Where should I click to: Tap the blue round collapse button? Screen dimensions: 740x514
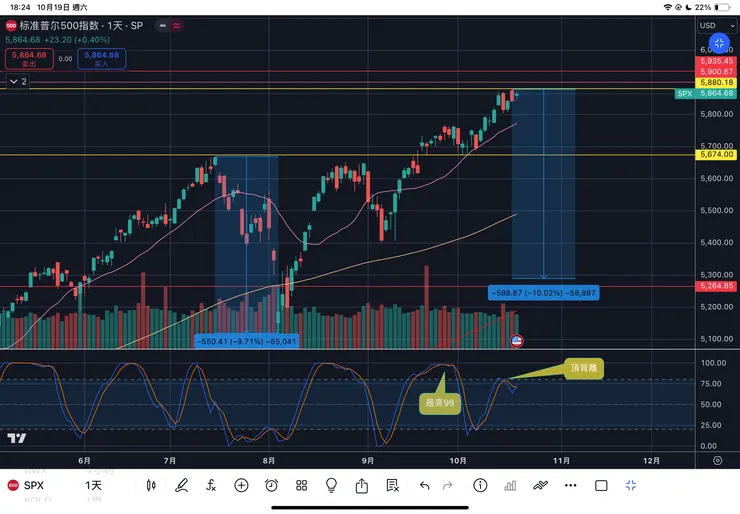tap(719, 44)
